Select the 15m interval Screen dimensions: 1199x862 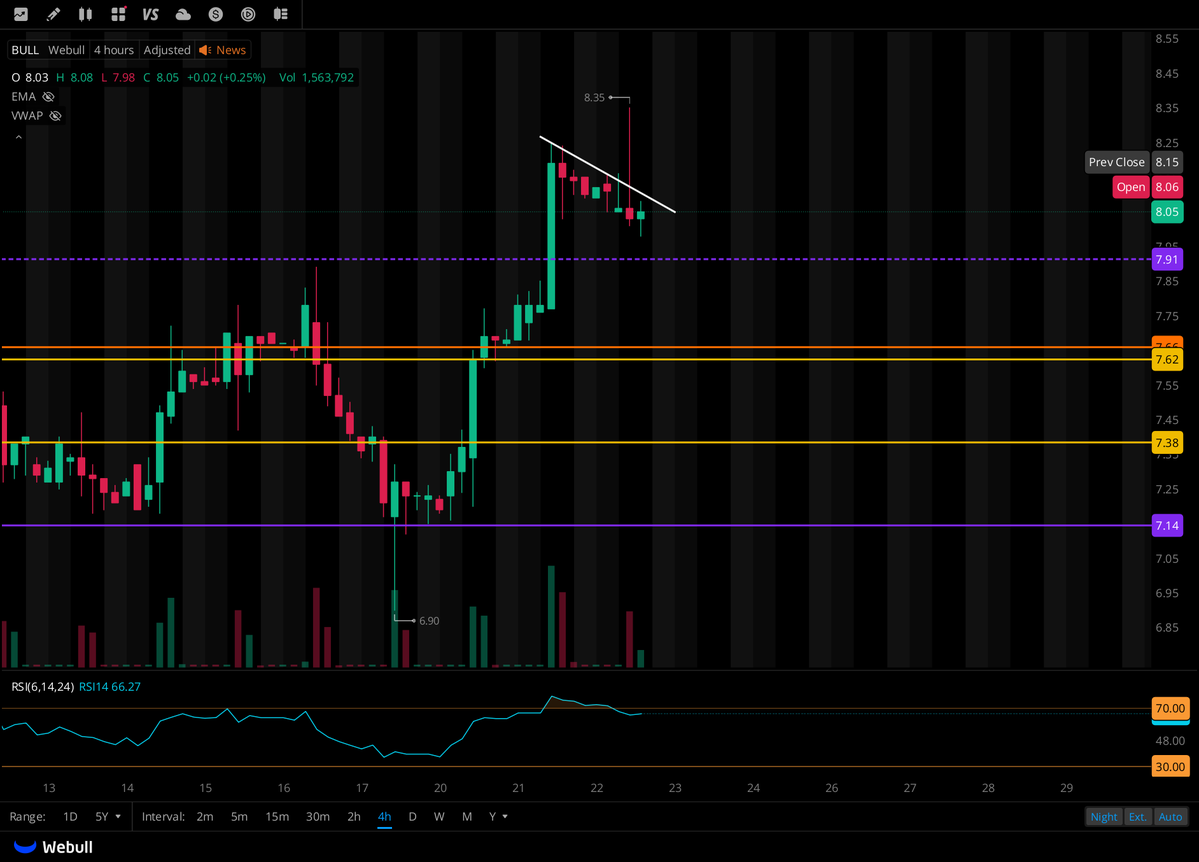277,817
